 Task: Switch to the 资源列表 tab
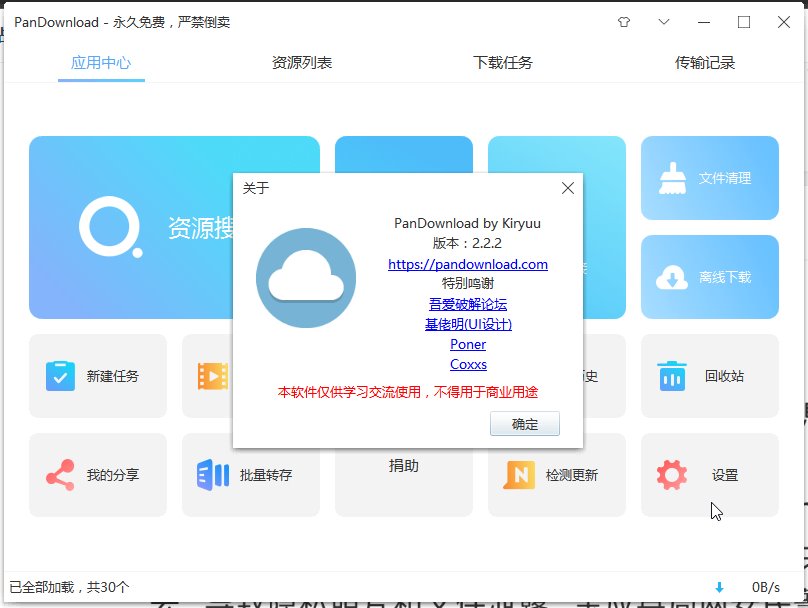302,63
